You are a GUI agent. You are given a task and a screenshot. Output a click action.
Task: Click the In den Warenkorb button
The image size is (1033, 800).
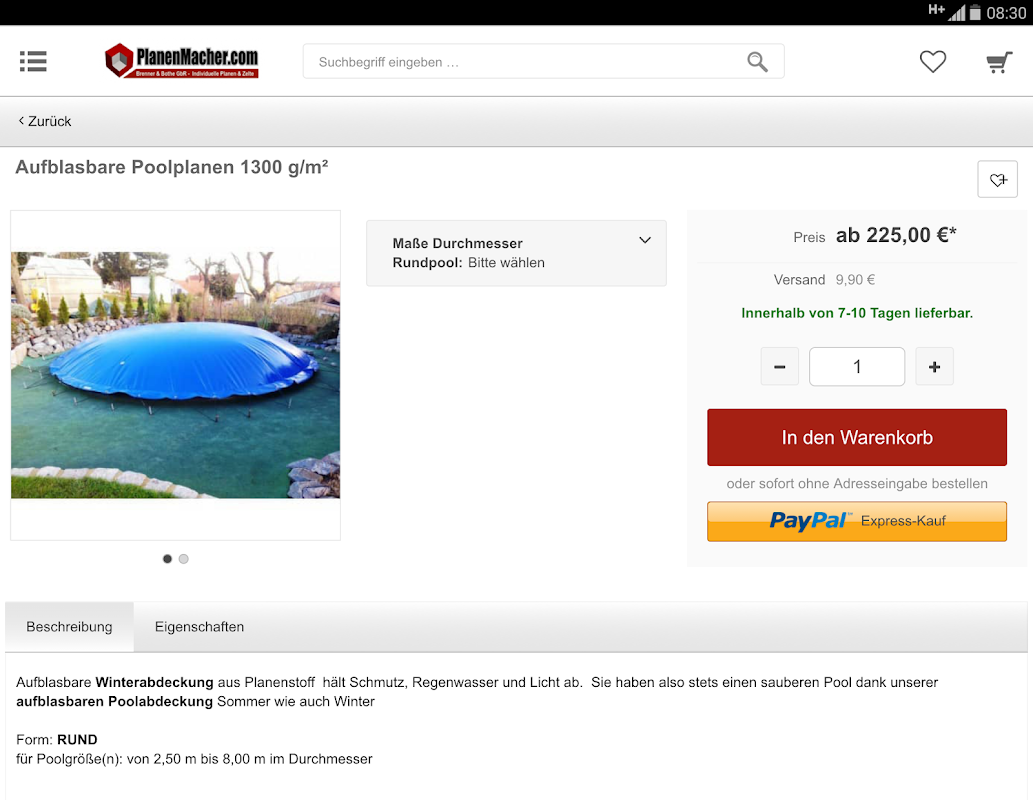point(857,438)
